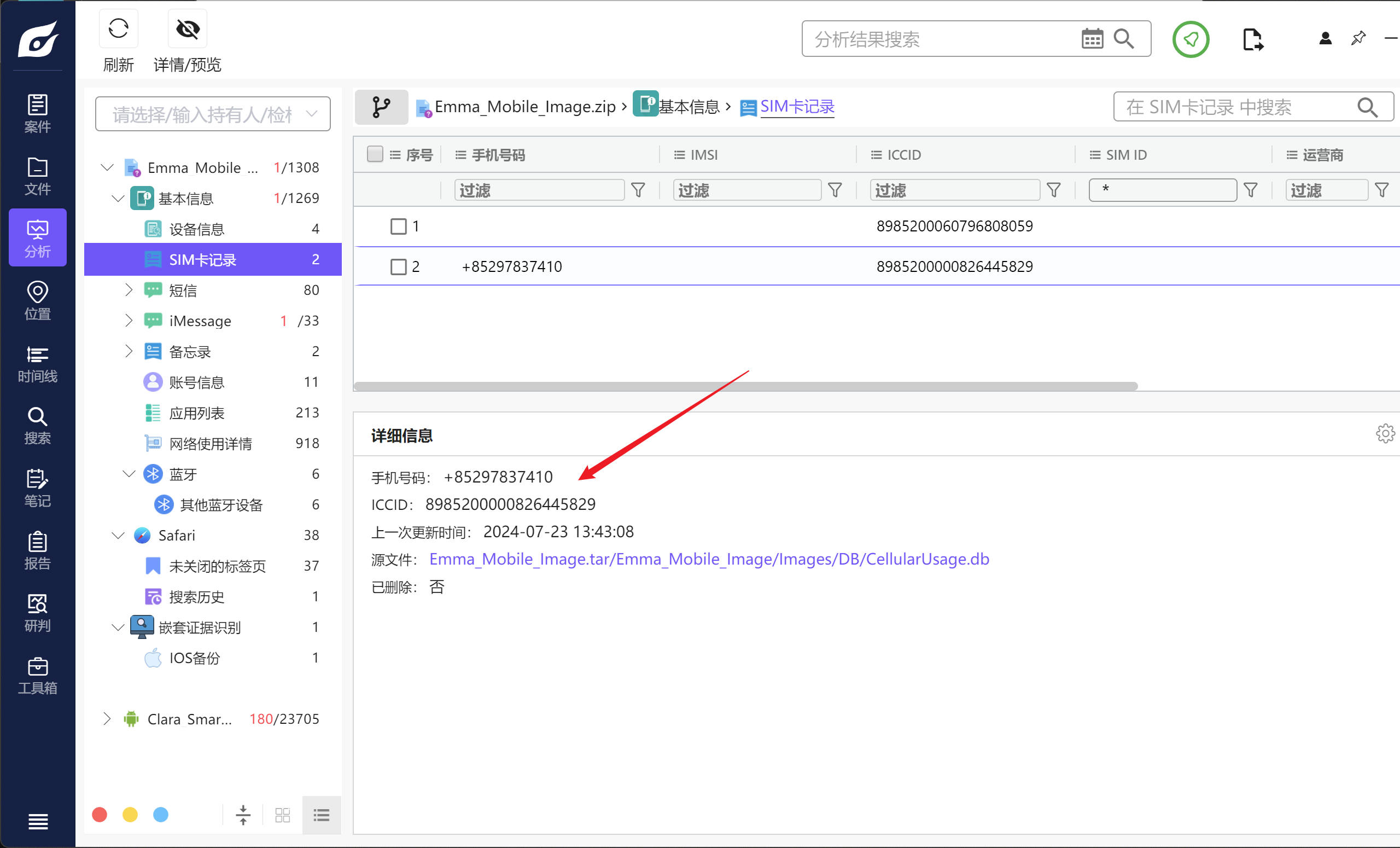Image resolution: width=1400 pixels, height=848 pixels.
Task: Expand the Clara_Smar... tree node
Action: tap(107, 718)
